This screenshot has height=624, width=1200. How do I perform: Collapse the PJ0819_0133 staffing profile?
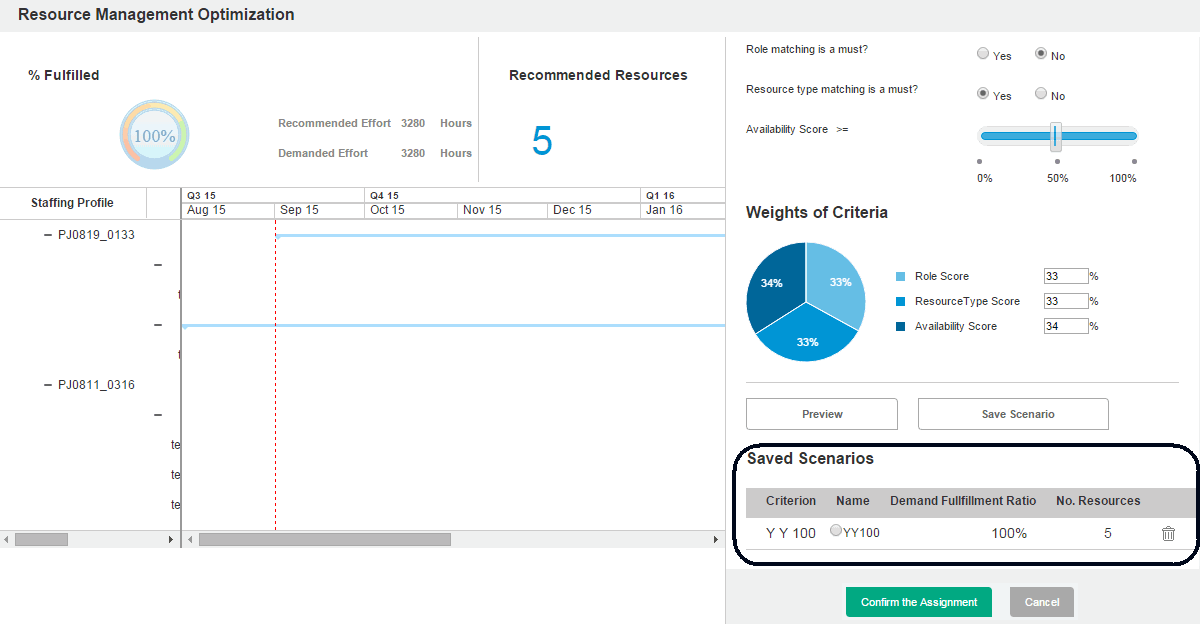[48, 235]
